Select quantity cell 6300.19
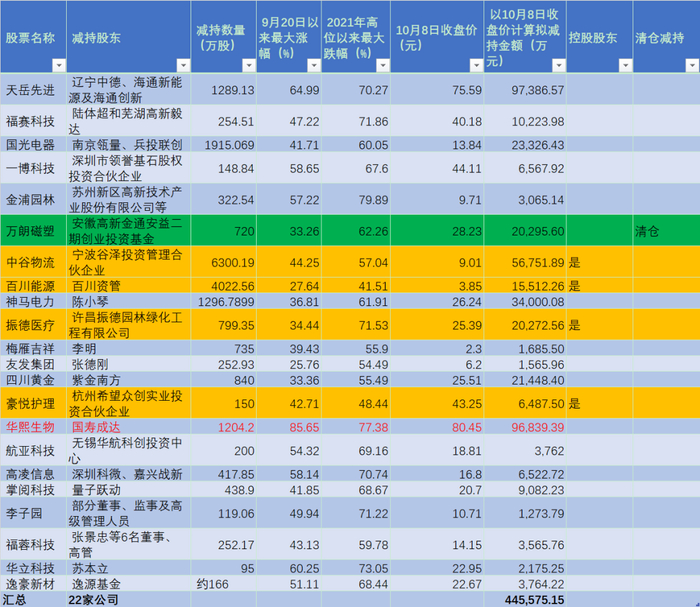Viewport: 700px width, 607px height. pyautogui.click(x=224, y=262)
